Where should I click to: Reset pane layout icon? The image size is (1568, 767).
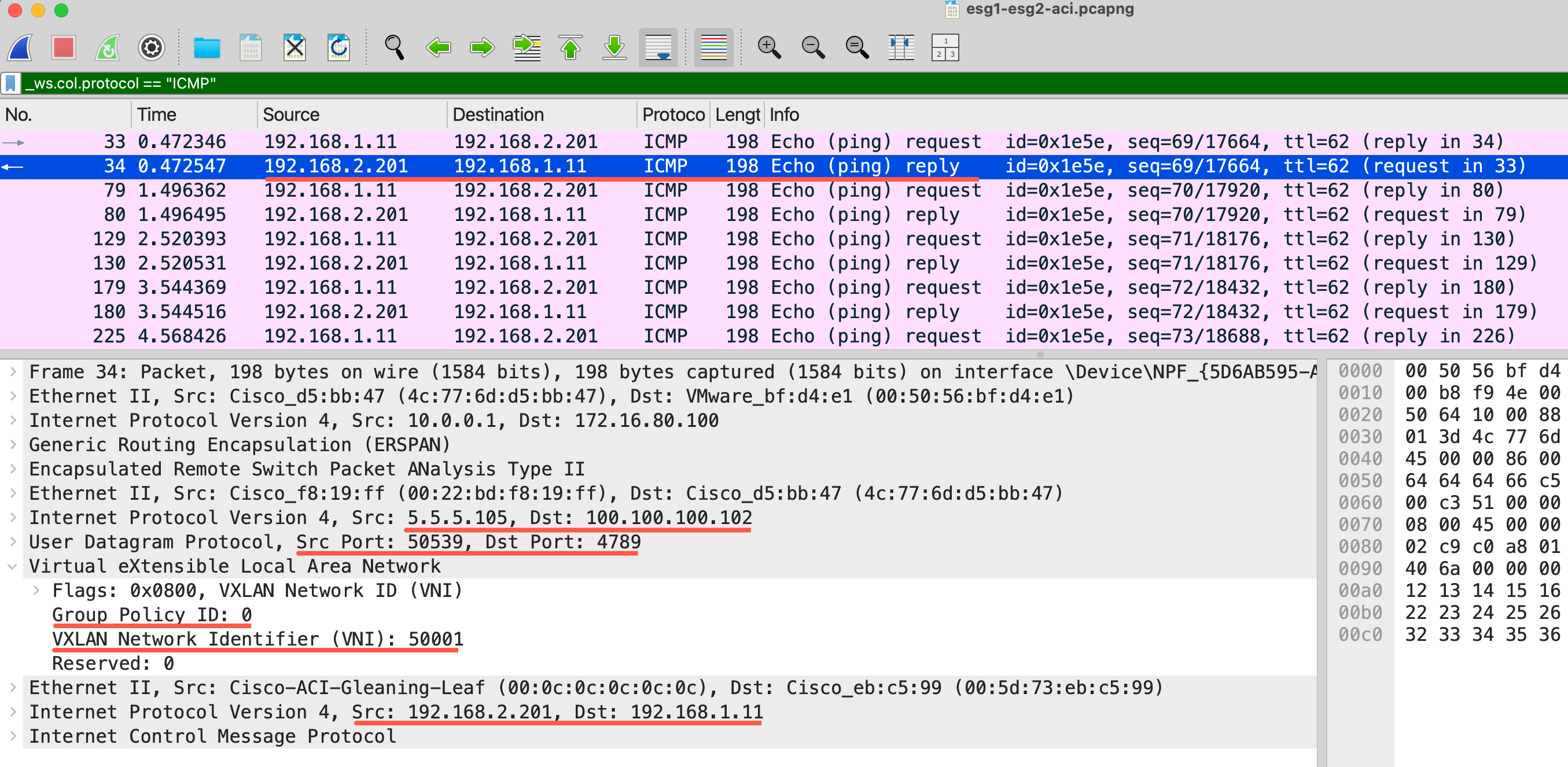coord(945,47)
